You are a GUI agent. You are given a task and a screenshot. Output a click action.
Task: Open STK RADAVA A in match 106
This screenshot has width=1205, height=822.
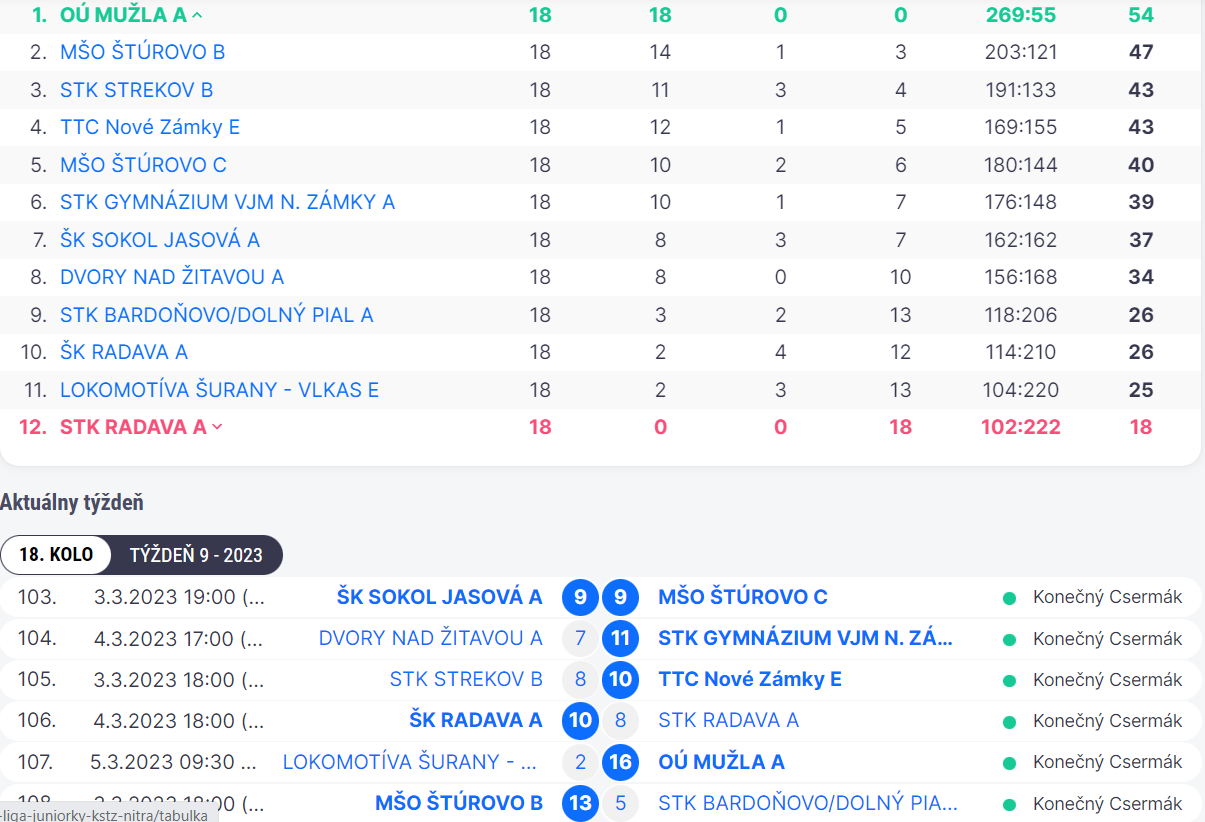(729, 720)
